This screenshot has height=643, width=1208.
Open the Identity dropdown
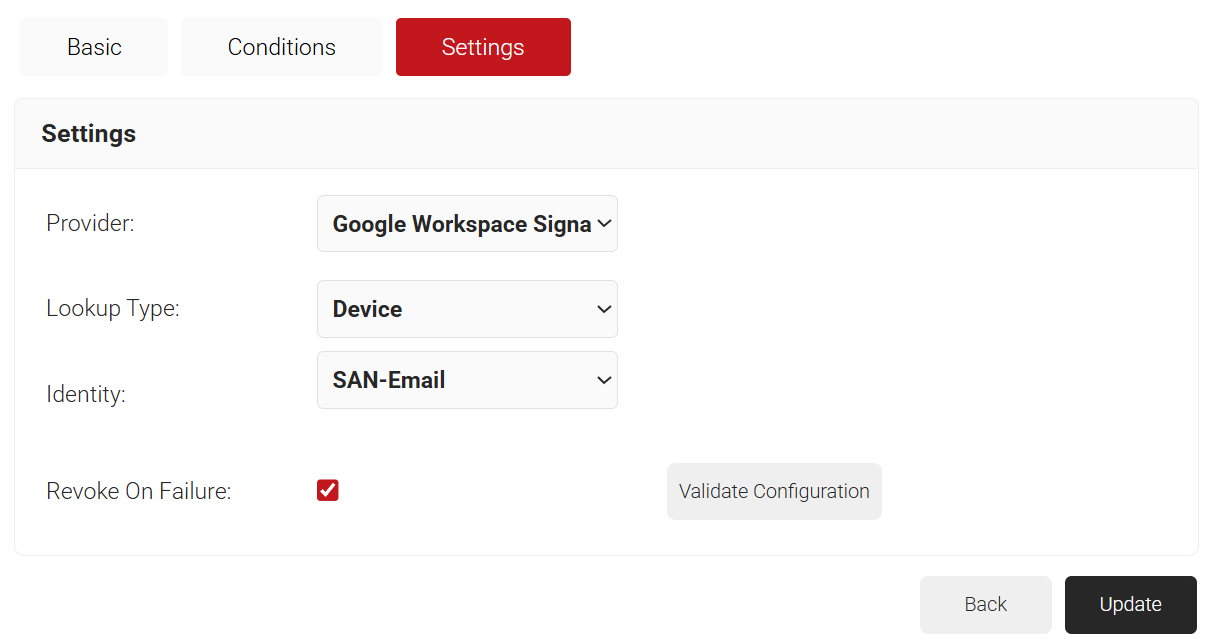pos(467,380)
